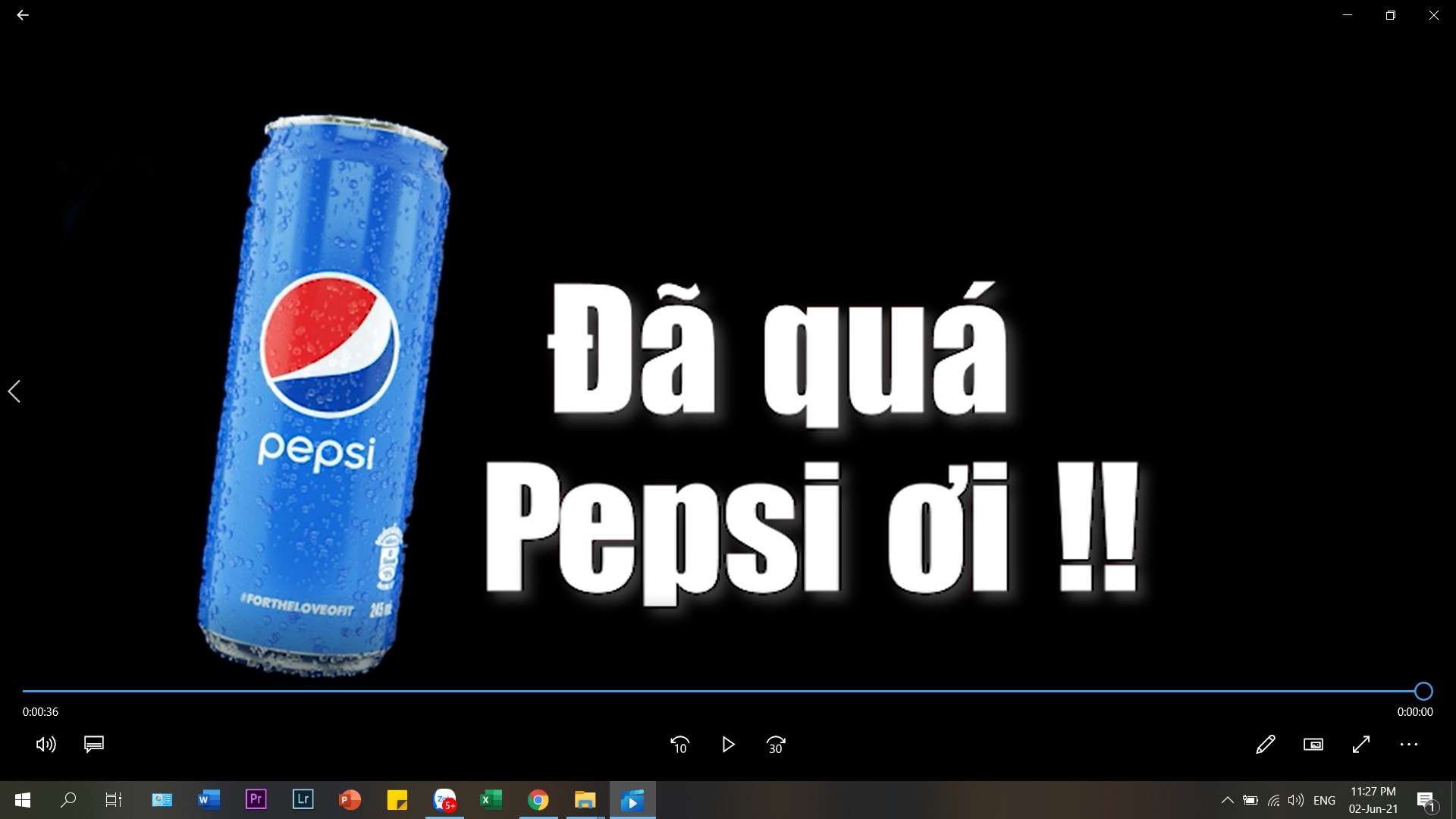Switch to Google Chrome in taskbar
1456x819 pixels.
[x=538, y=800]
